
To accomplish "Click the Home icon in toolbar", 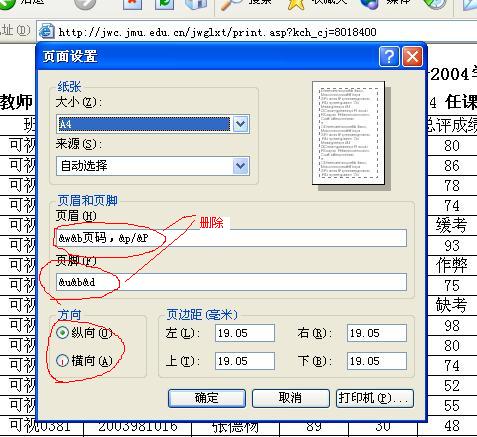I will [x=196, y=3].
